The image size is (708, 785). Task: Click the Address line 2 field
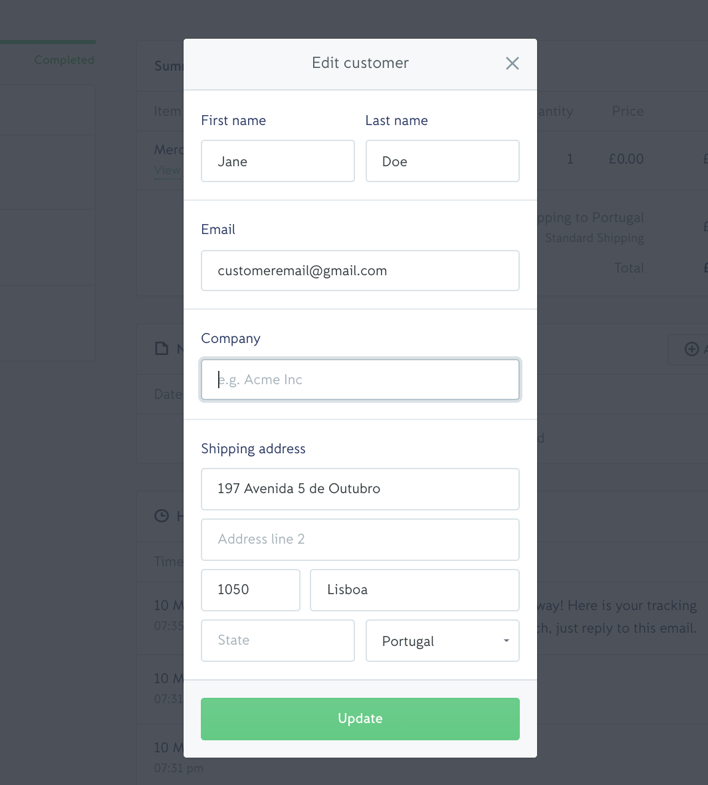point(360,539)
